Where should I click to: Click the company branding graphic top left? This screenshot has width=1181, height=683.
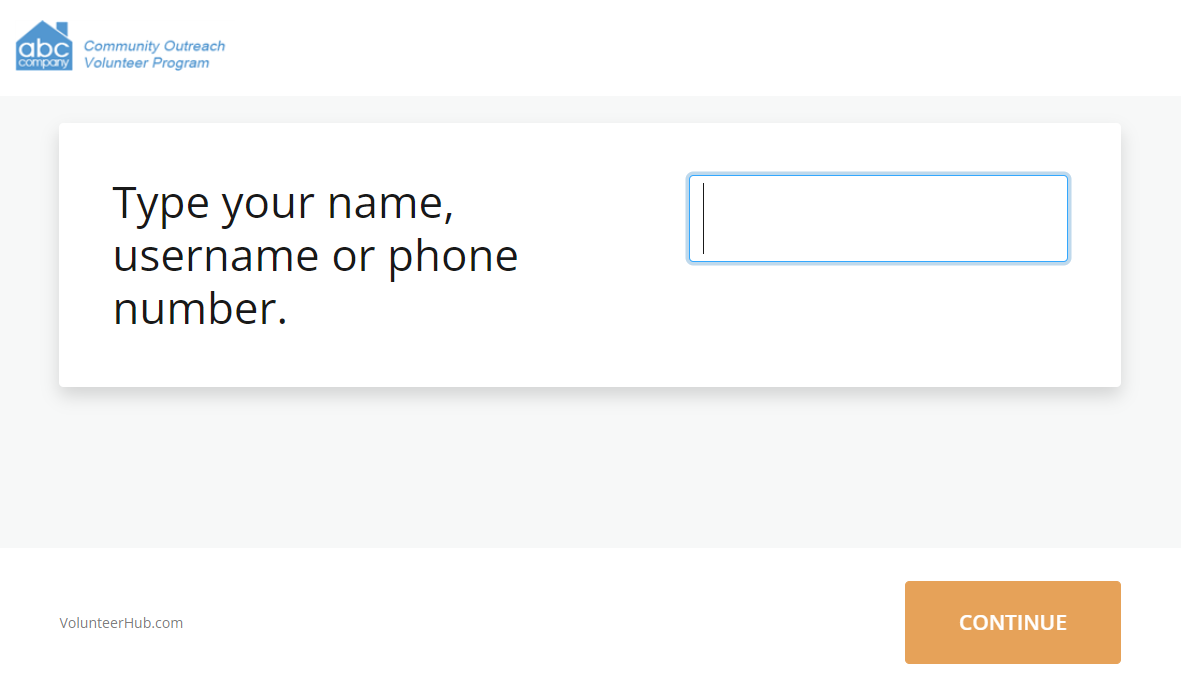click(x=42, y=44)
